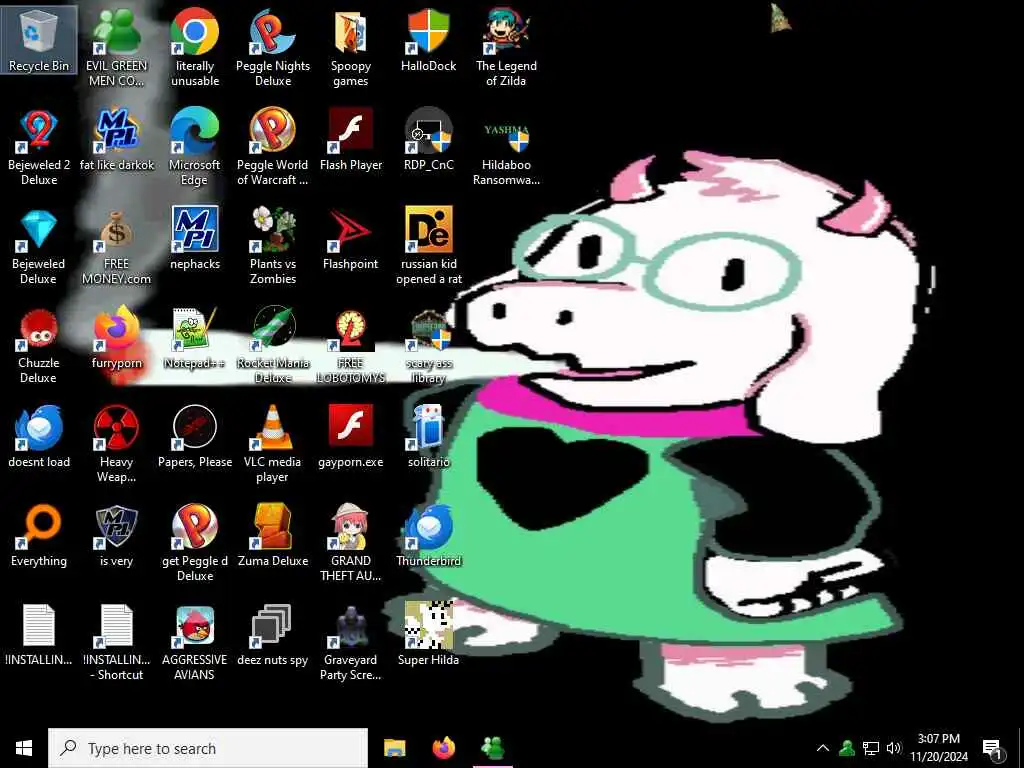Open the Everything search shortcut
1024x768 pixels.
39,536
